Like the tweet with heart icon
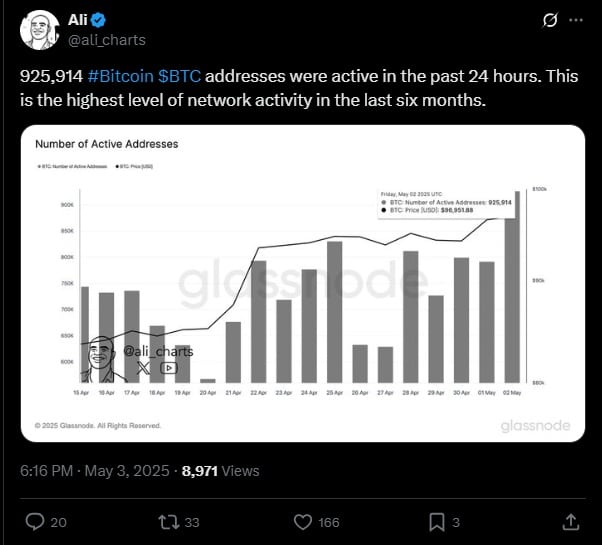Viewport: 602px width, 545px height. pyautogui.click(x=303, y=522)
